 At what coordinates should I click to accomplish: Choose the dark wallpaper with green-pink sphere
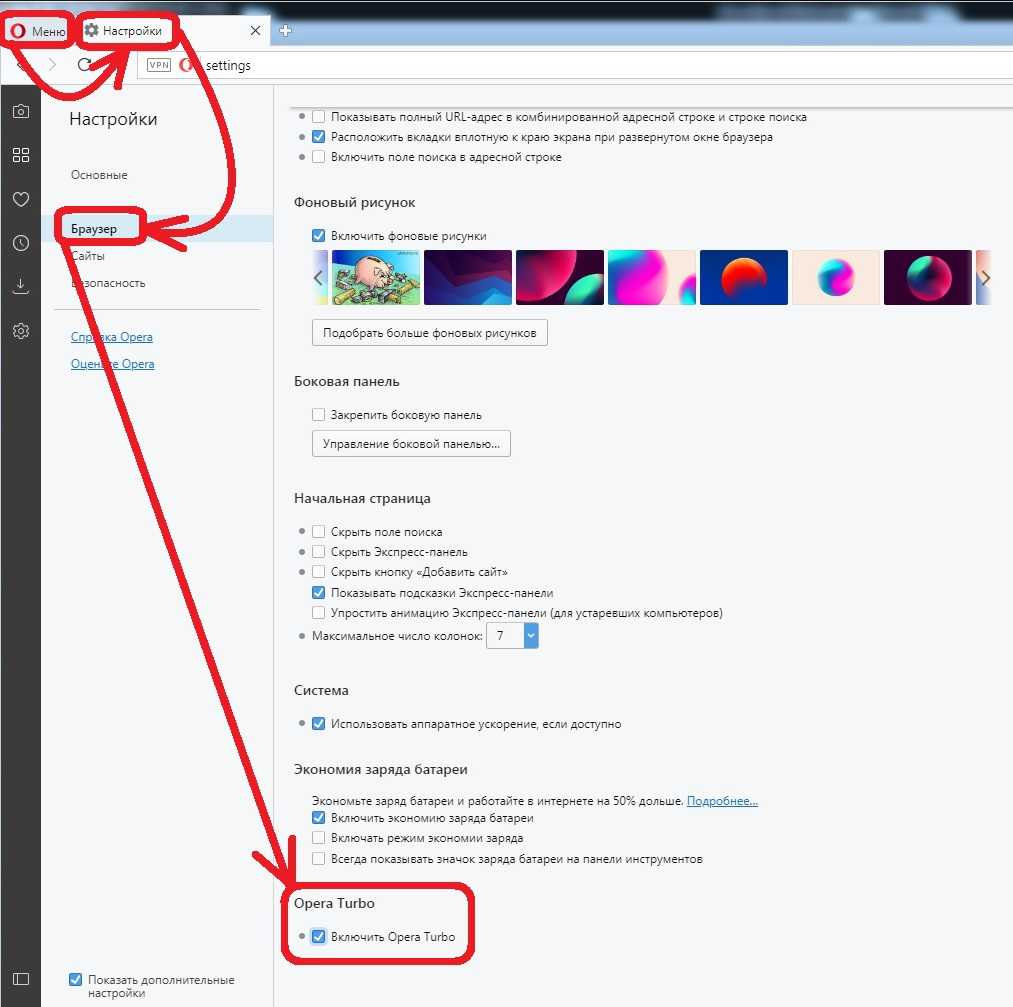point(928,278)
